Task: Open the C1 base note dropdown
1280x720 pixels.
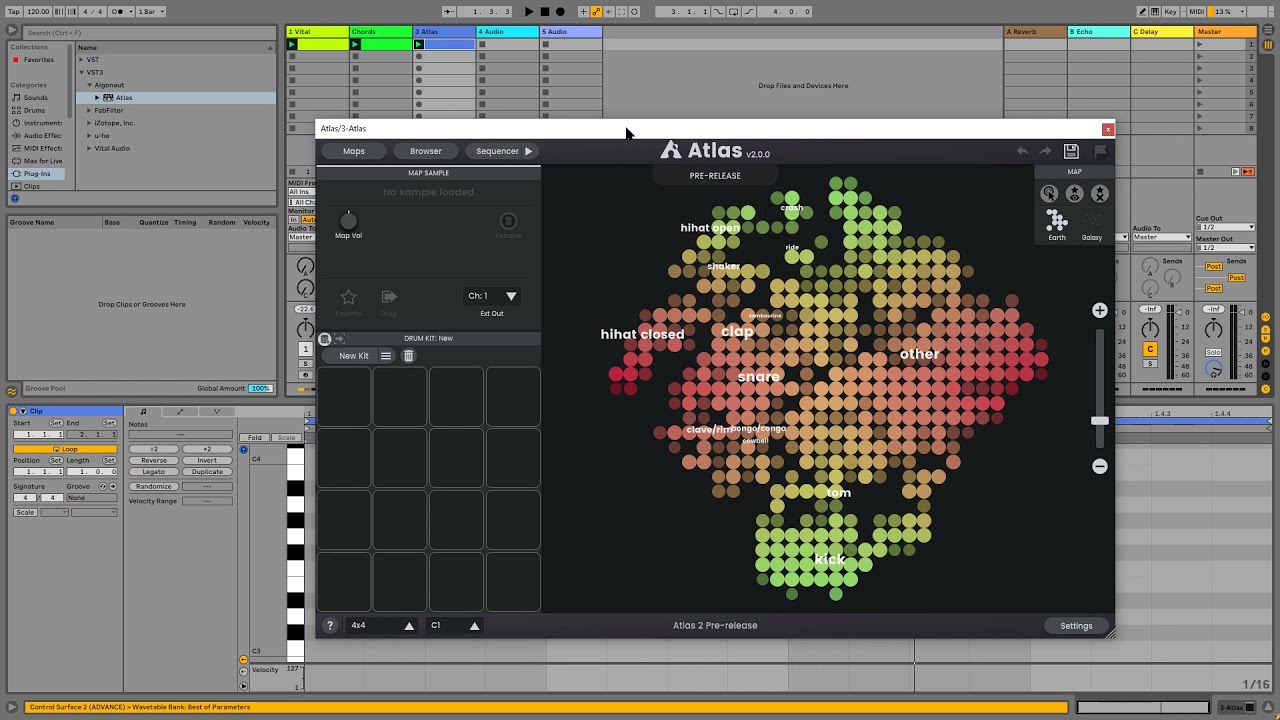Action: click(x=455, y=626)
